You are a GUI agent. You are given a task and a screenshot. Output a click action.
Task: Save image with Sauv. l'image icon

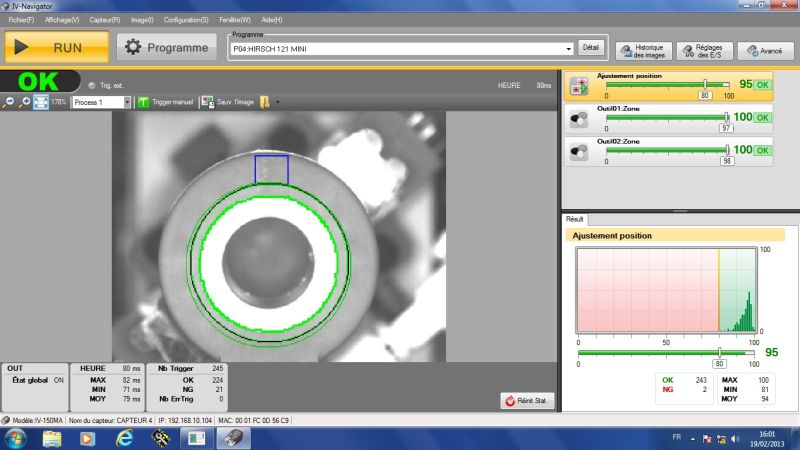pos(207,102)
